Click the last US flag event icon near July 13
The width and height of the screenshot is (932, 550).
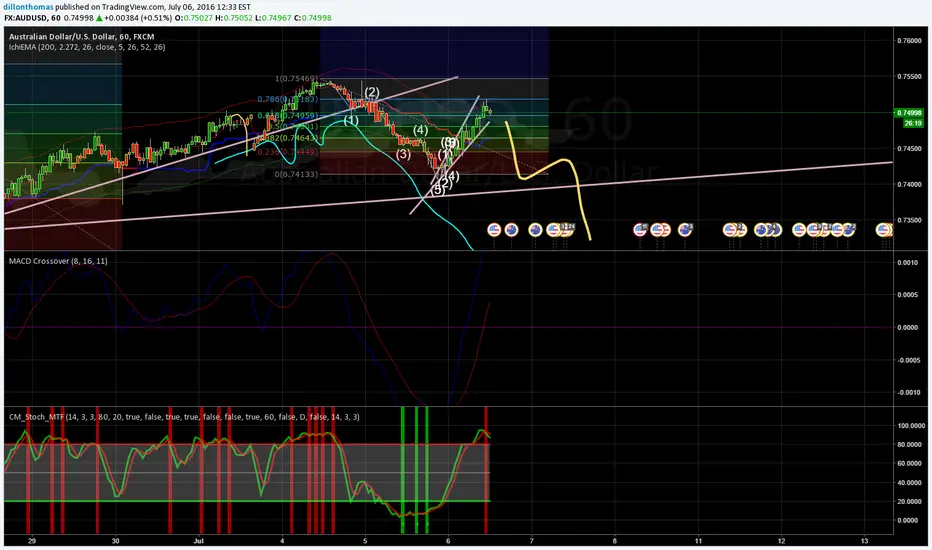[884, 230]
